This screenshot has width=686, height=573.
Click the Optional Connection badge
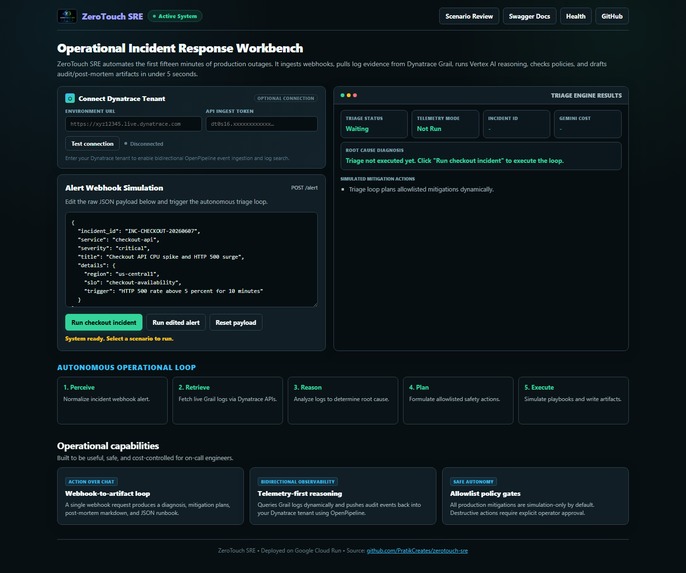click(x=286, y=98)
